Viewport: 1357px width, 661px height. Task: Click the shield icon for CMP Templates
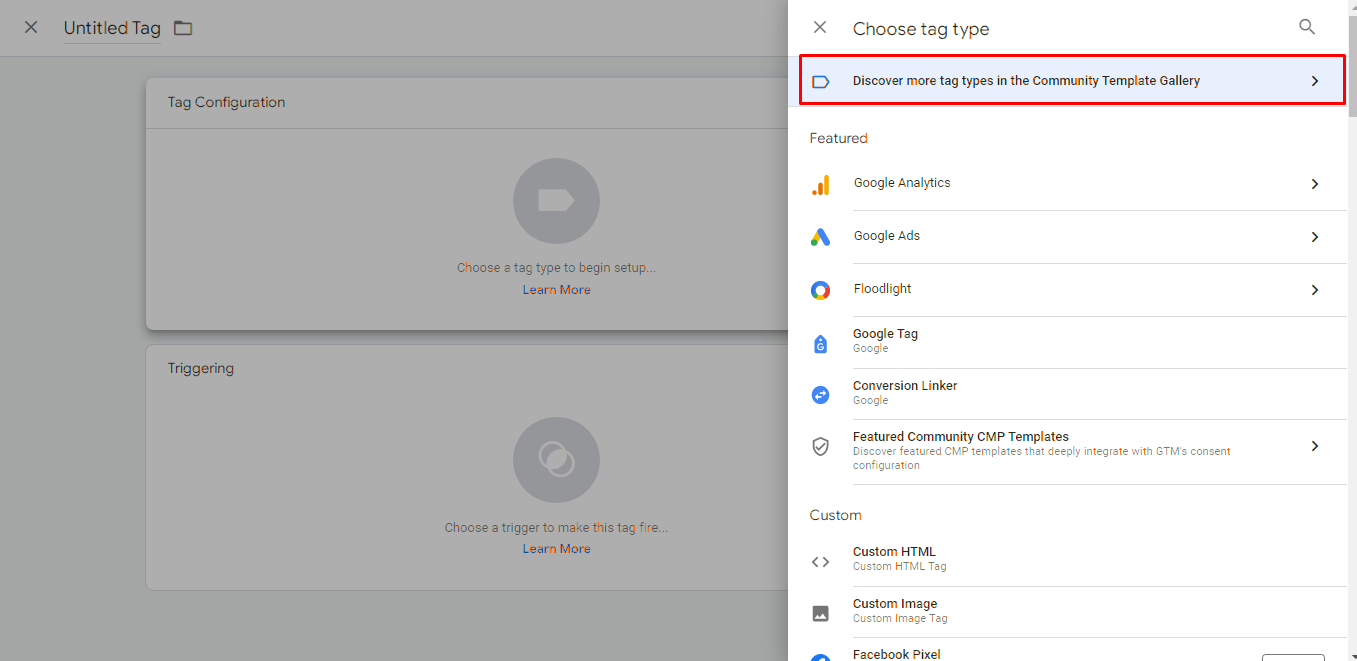[820, 447]
